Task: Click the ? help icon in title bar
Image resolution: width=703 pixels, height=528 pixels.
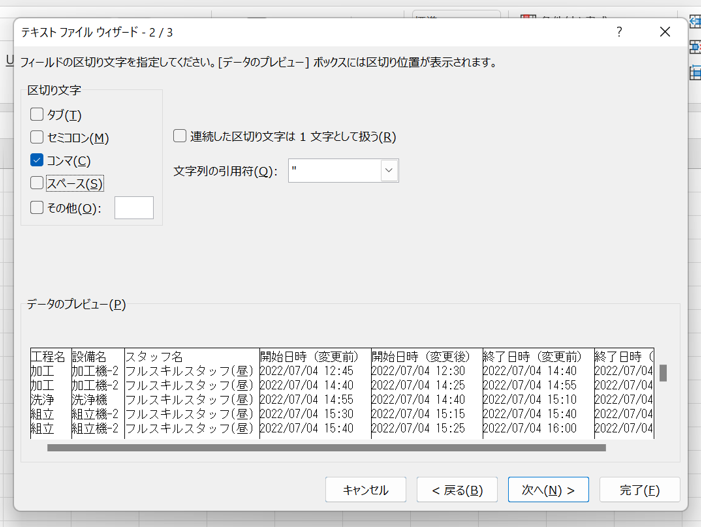Action: 619,32
